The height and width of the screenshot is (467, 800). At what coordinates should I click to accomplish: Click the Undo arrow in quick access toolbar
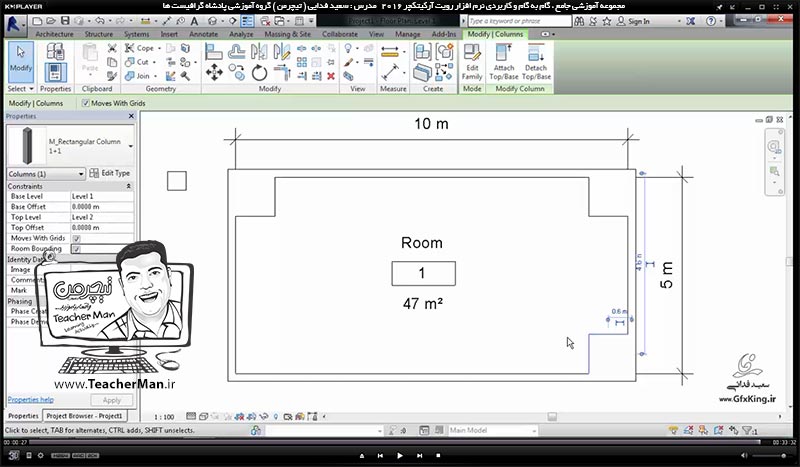pyautogui.click(x=99, y=21)
